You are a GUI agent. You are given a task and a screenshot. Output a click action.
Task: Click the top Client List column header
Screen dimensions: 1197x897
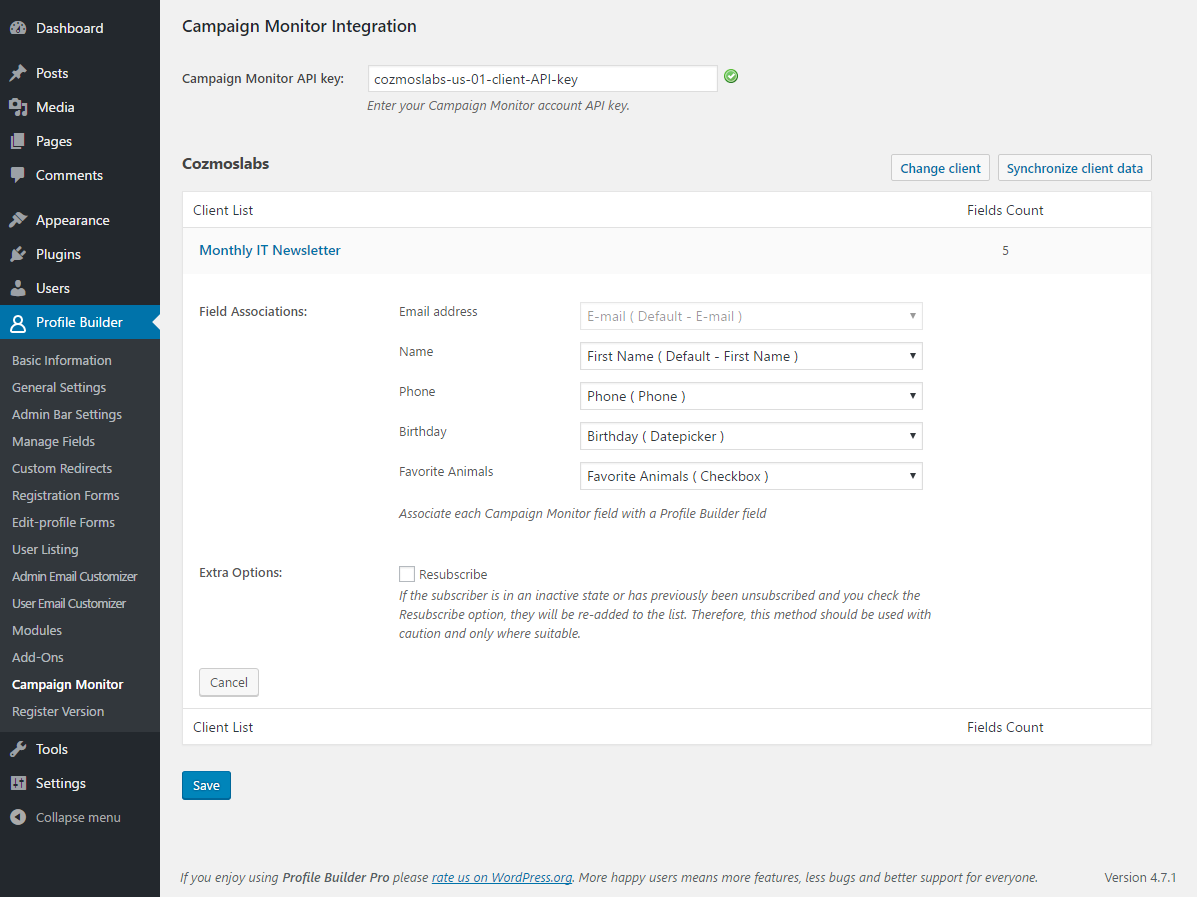point(223,210)
